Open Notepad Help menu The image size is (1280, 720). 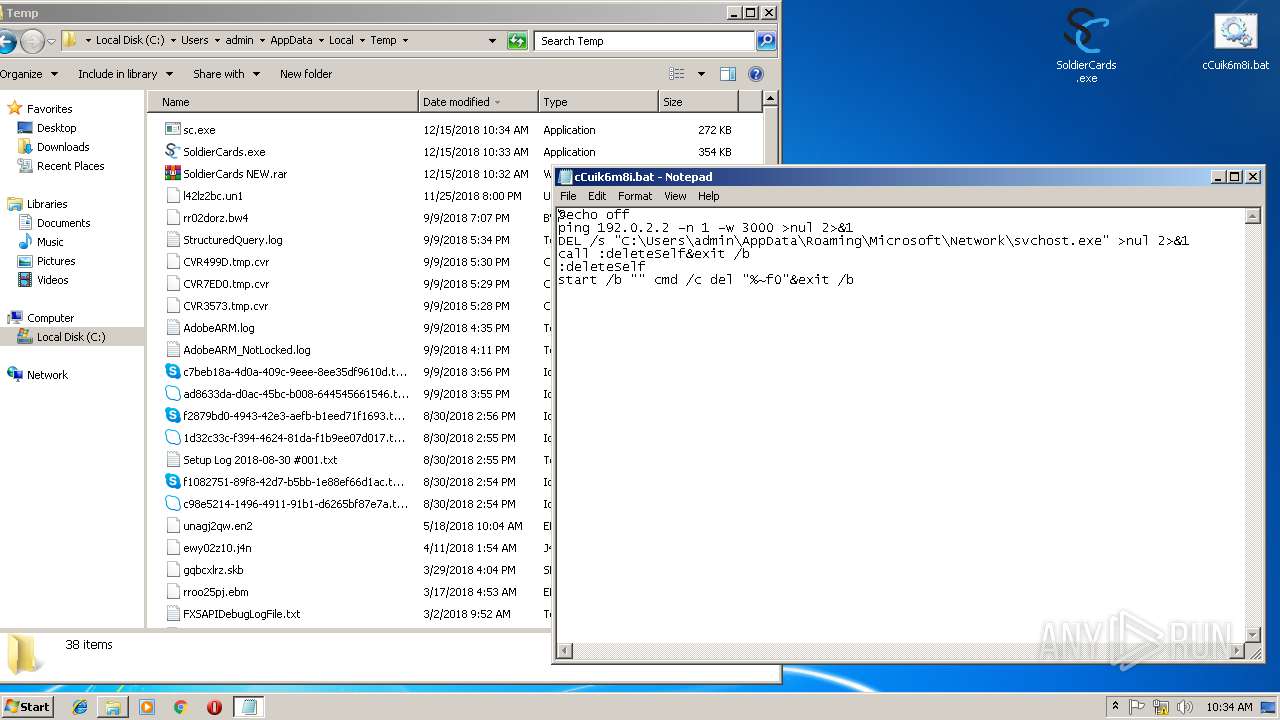pyautogui.click(x=709, y=196)
